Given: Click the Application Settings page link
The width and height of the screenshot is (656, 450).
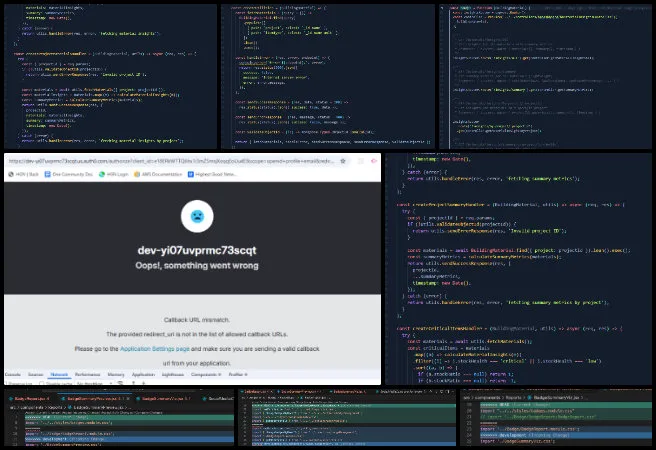Looking at the screenshot, I should [155, 320].
